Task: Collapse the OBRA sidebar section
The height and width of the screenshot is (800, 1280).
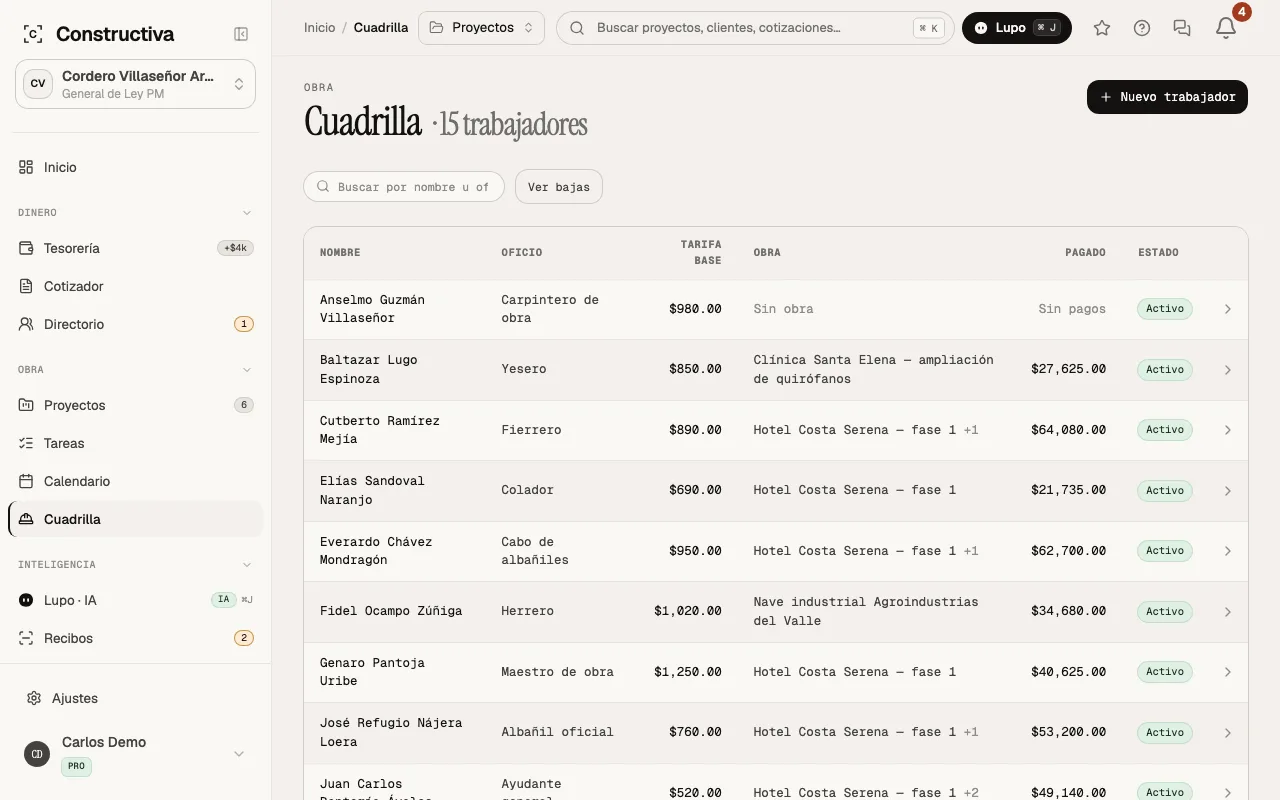Action: [x=247, y=370]
